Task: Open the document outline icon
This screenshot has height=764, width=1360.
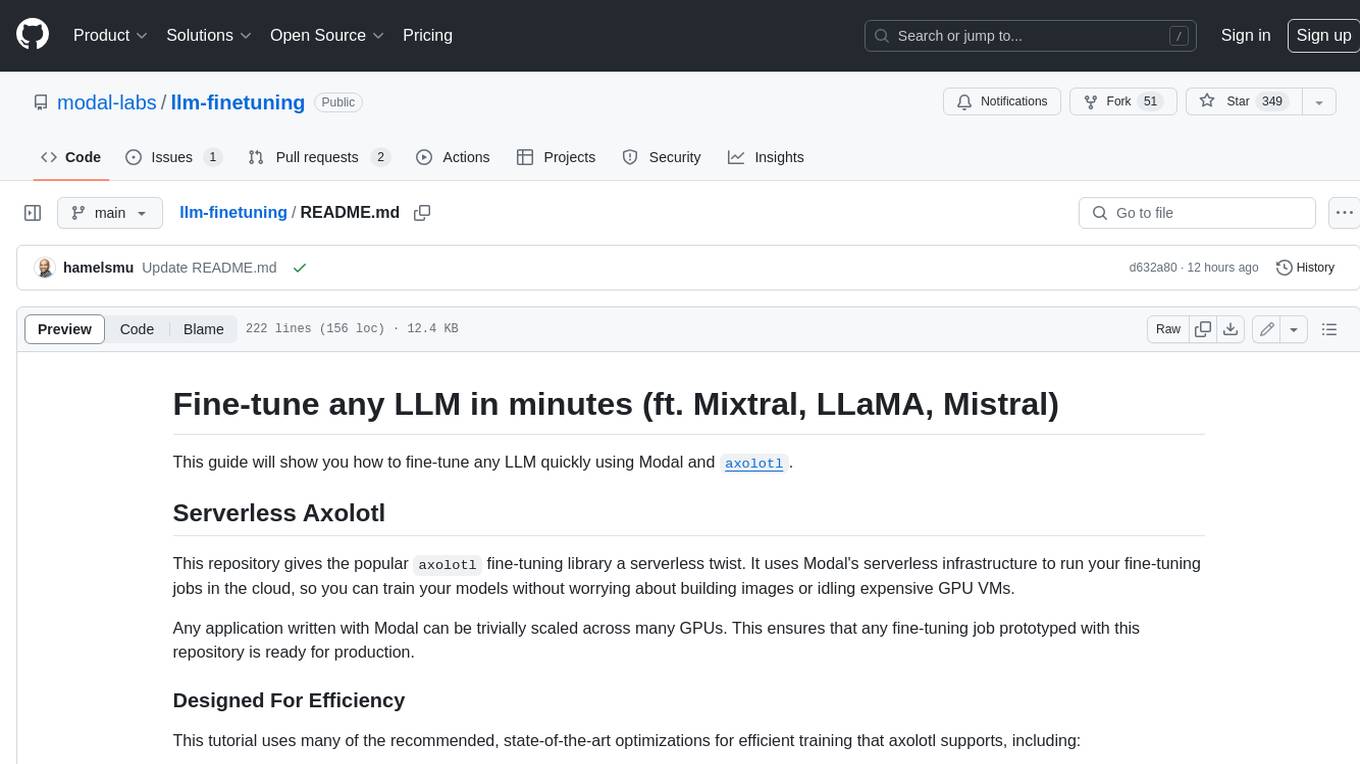Action: point(1329,329)
